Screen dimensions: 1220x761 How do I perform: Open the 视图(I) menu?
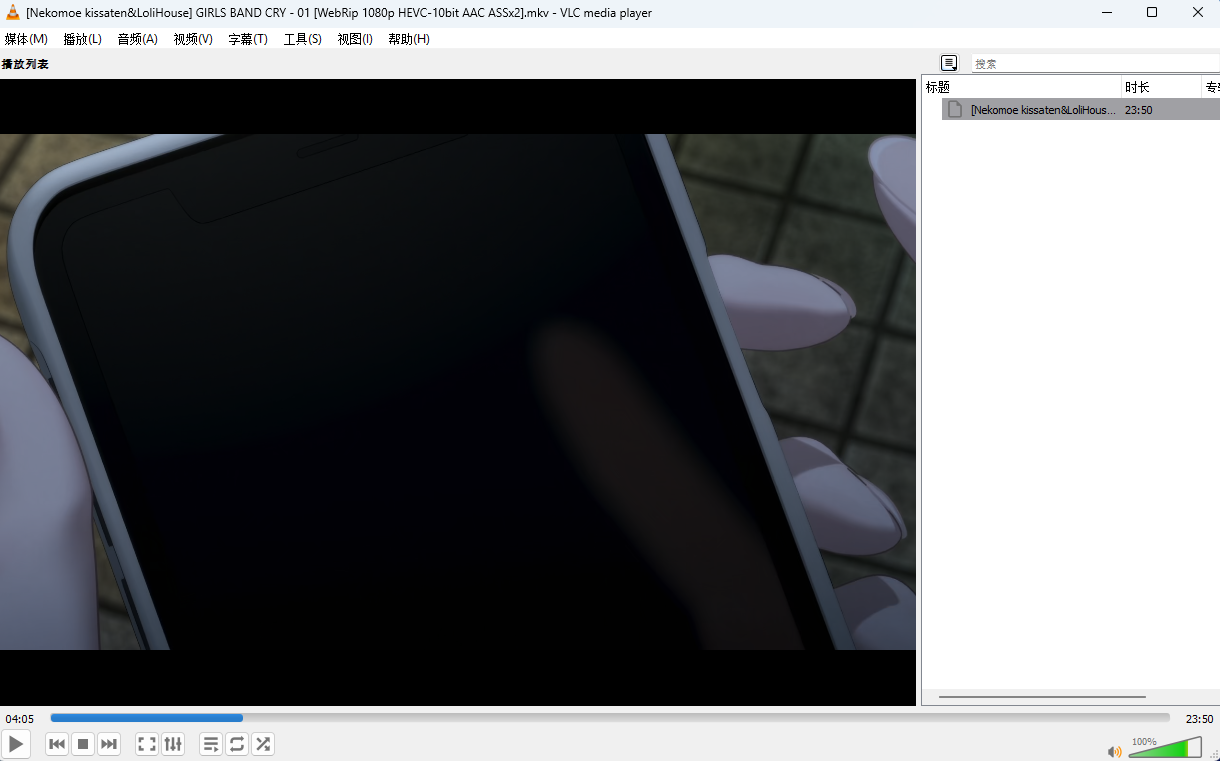coord(355,39)
